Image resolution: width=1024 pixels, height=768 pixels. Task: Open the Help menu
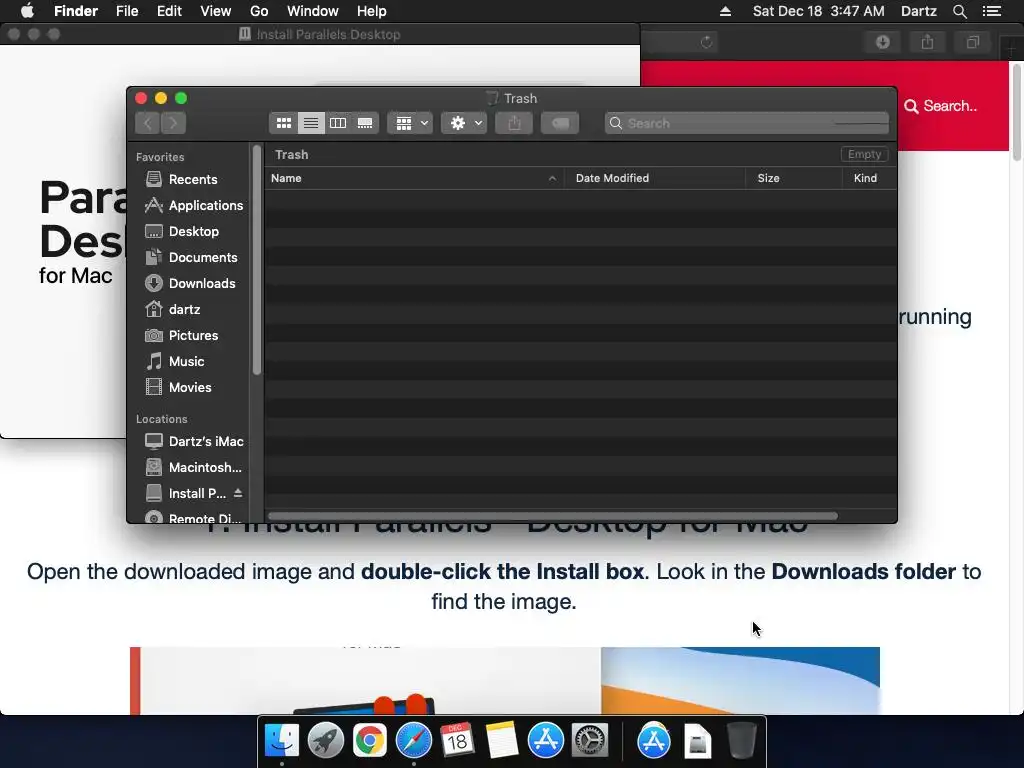point(372,11)
